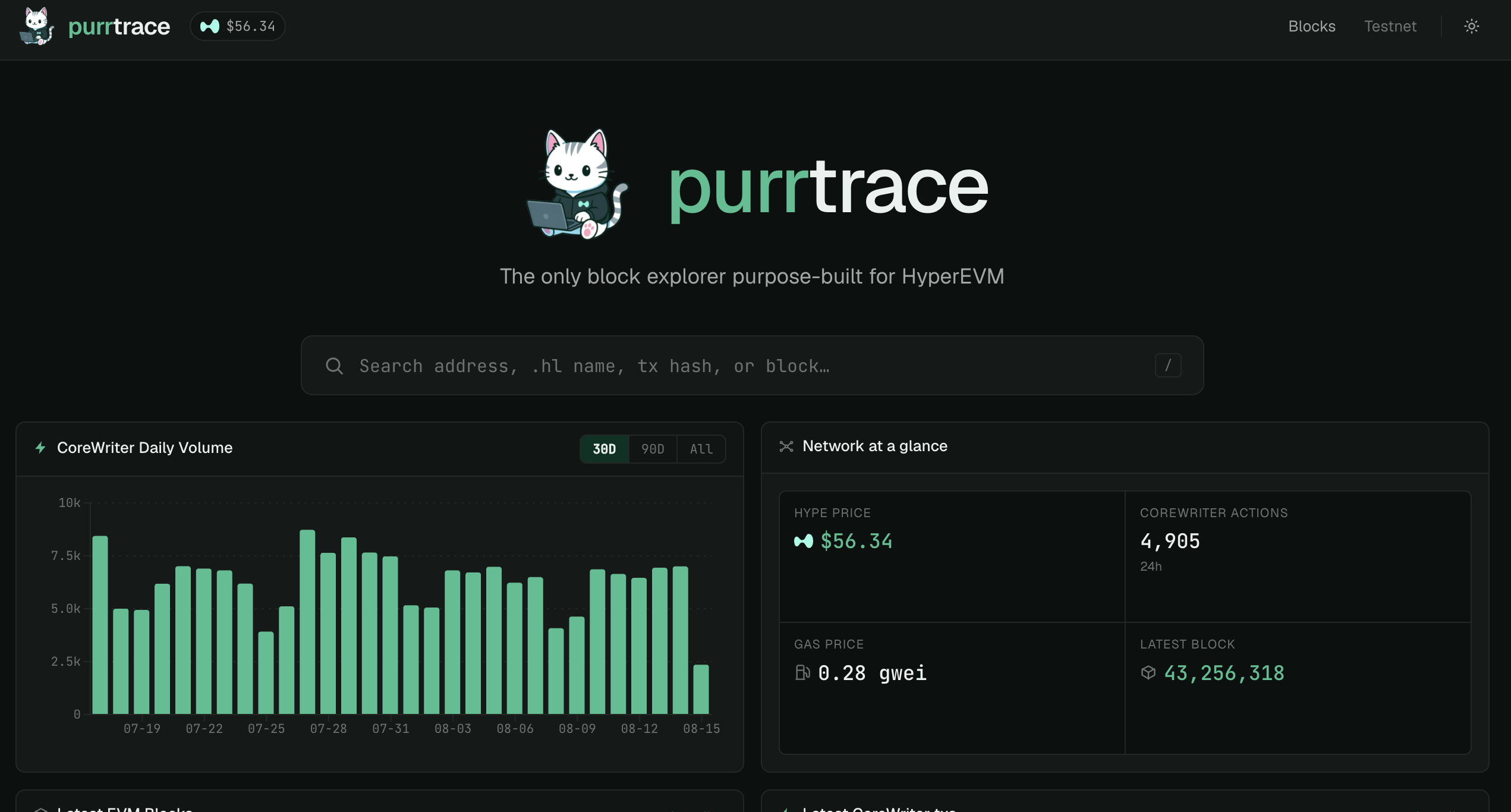Click the HYPE icon beside HYPE PRICE value
This screenshot has height=812, width=1511.
point(804,541)
